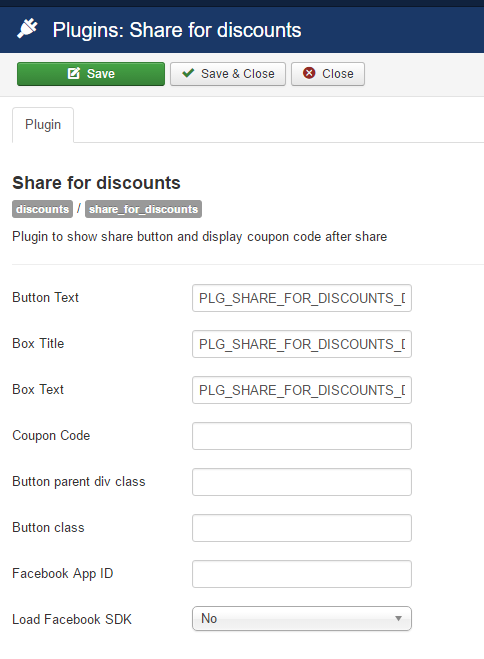This screenshot has height=659, width=484.
Task: Save the plugin settings
Action: point(91,74)
